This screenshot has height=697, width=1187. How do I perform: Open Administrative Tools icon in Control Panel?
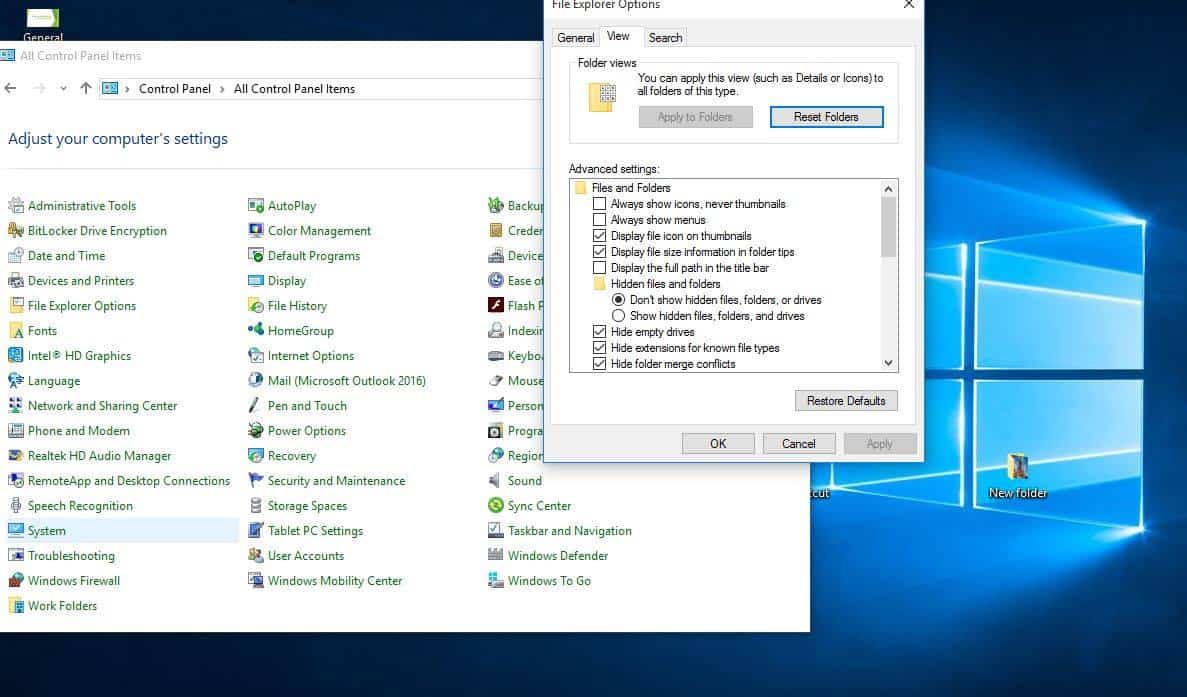click(x=16, y=205)
